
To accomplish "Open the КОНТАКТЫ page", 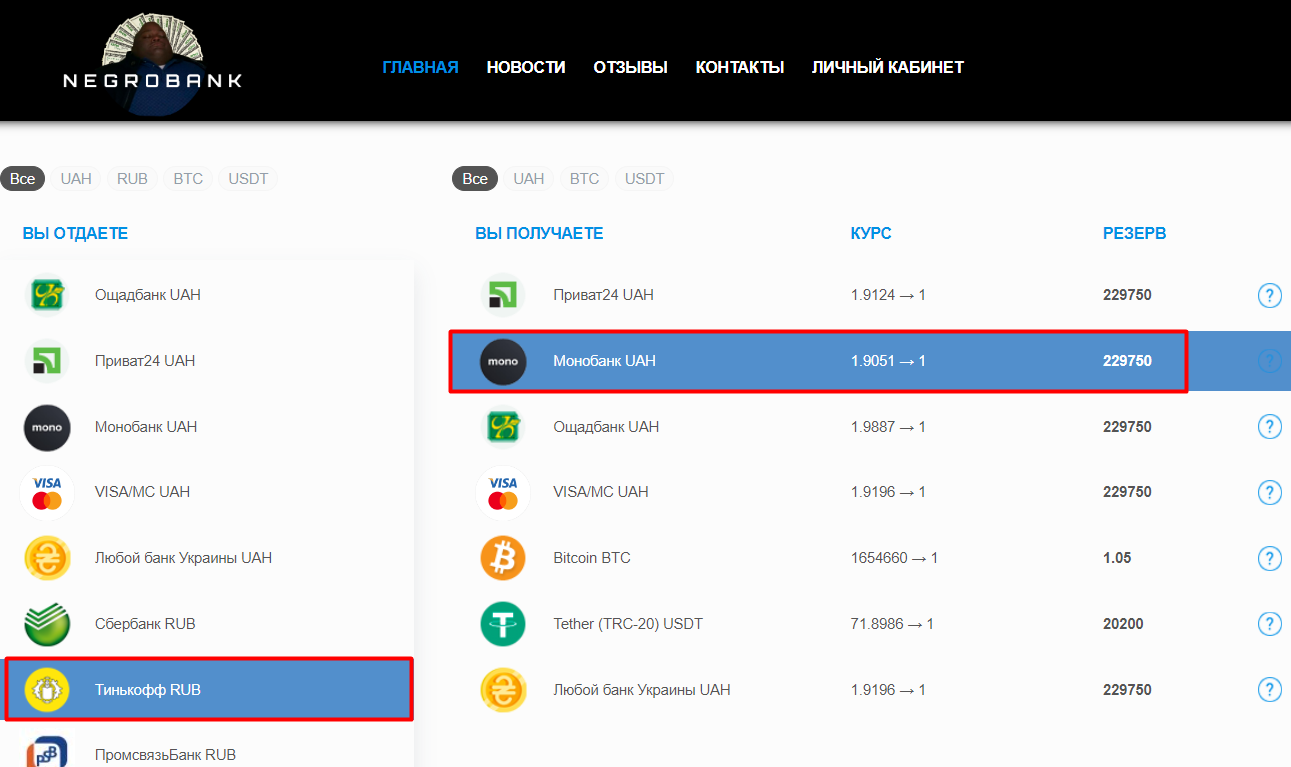I will coord(740,67).
